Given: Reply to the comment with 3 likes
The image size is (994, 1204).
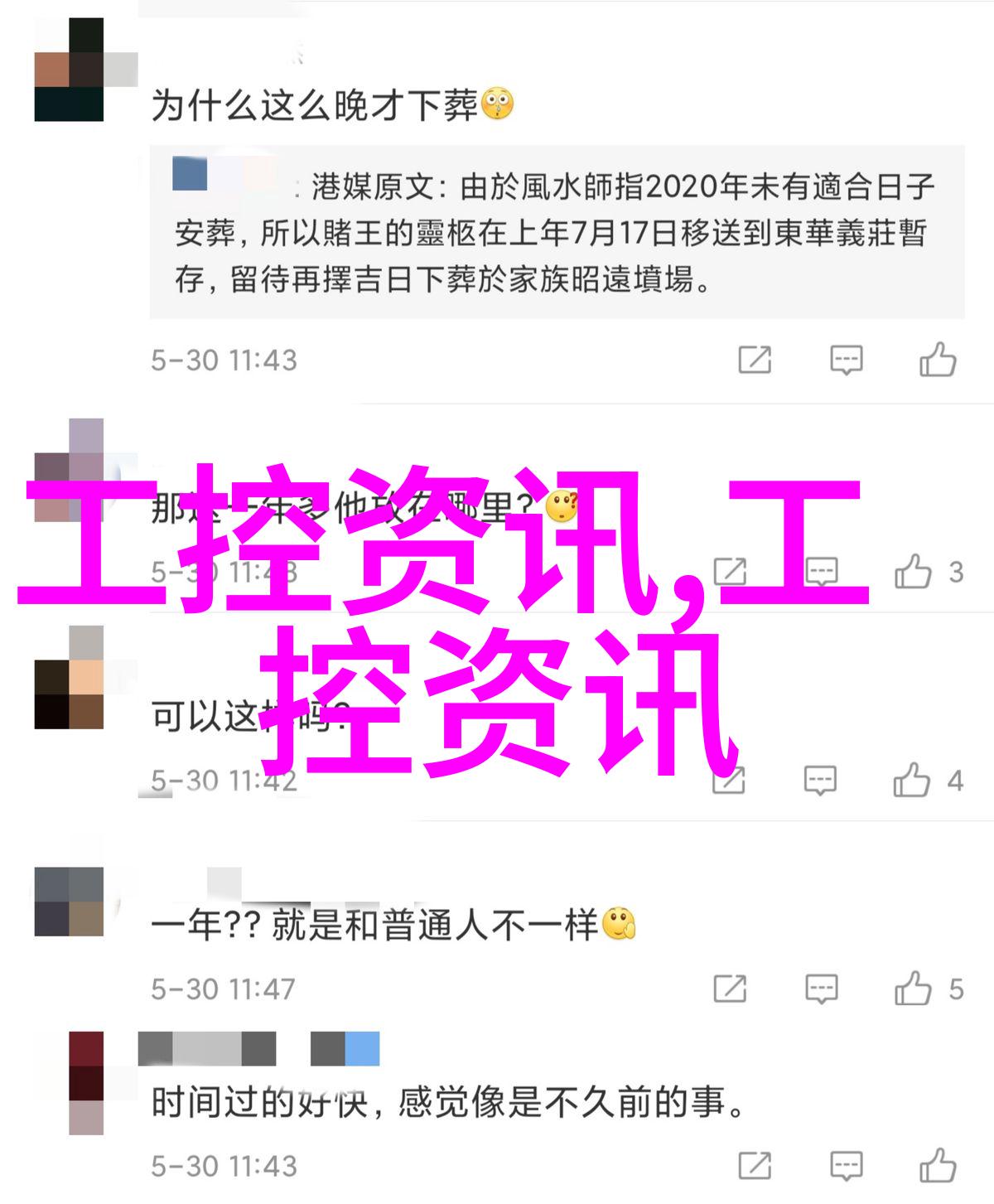Looking at the screenshot, I should coord(823,571).
